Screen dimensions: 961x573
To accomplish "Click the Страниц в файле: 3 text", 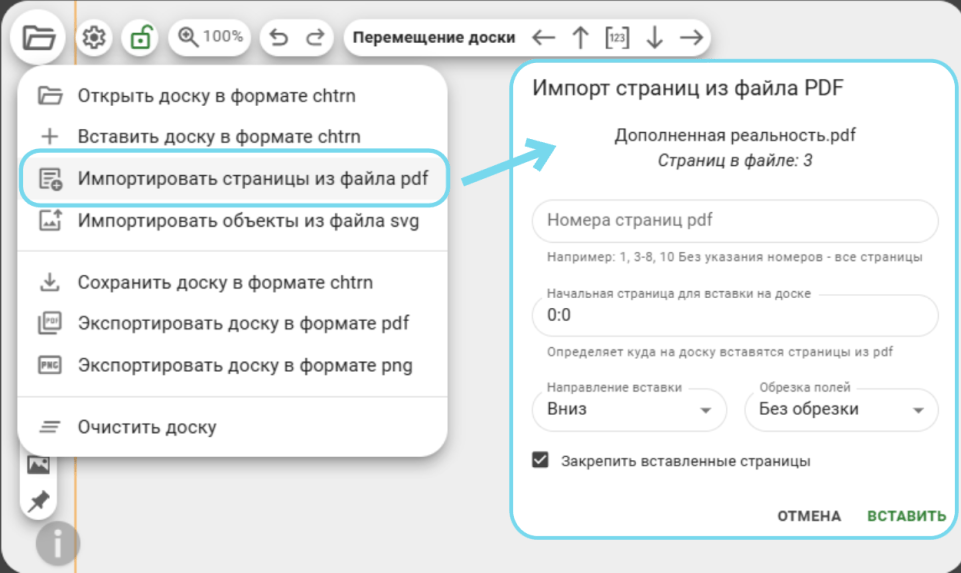I will (735, 161).
